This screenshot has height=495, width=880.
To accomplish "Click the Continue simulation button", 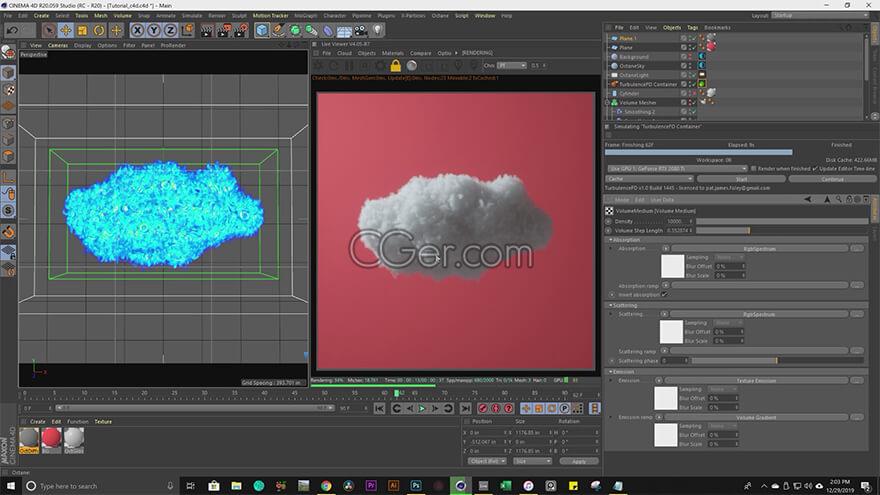I will point(832,179).
